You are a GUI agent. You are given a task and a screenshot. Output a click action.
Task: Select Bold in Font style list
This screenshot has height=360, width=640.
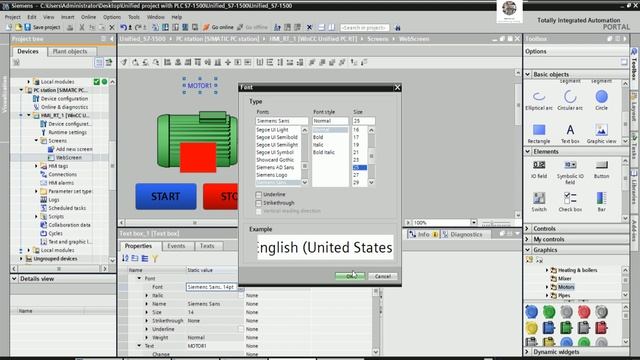pos(318,137)
